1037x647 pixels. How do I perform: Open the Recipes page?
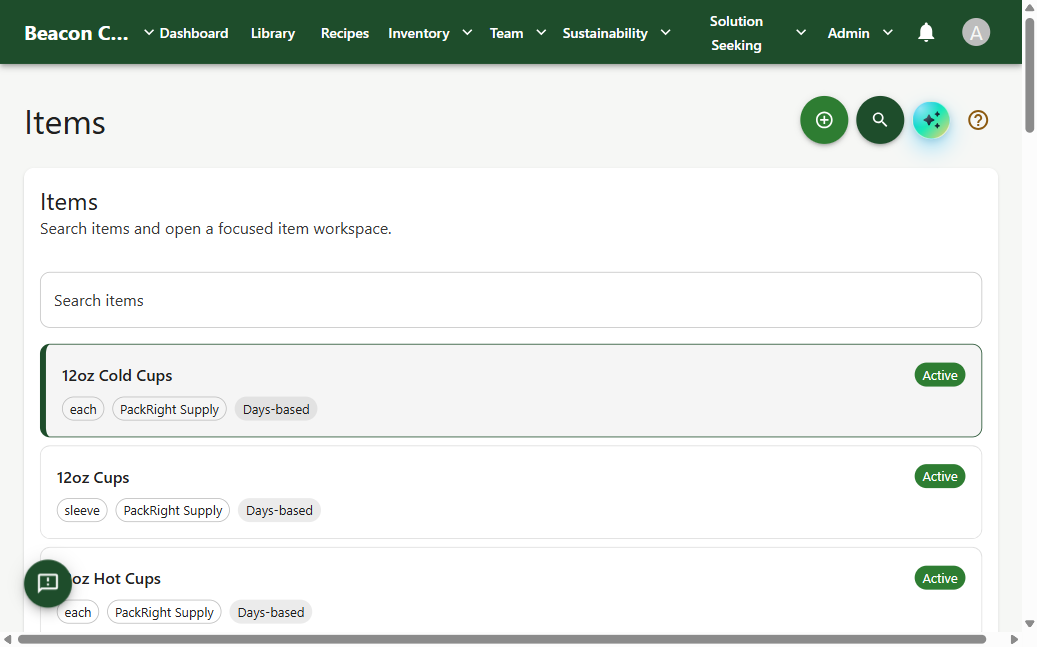345,33
